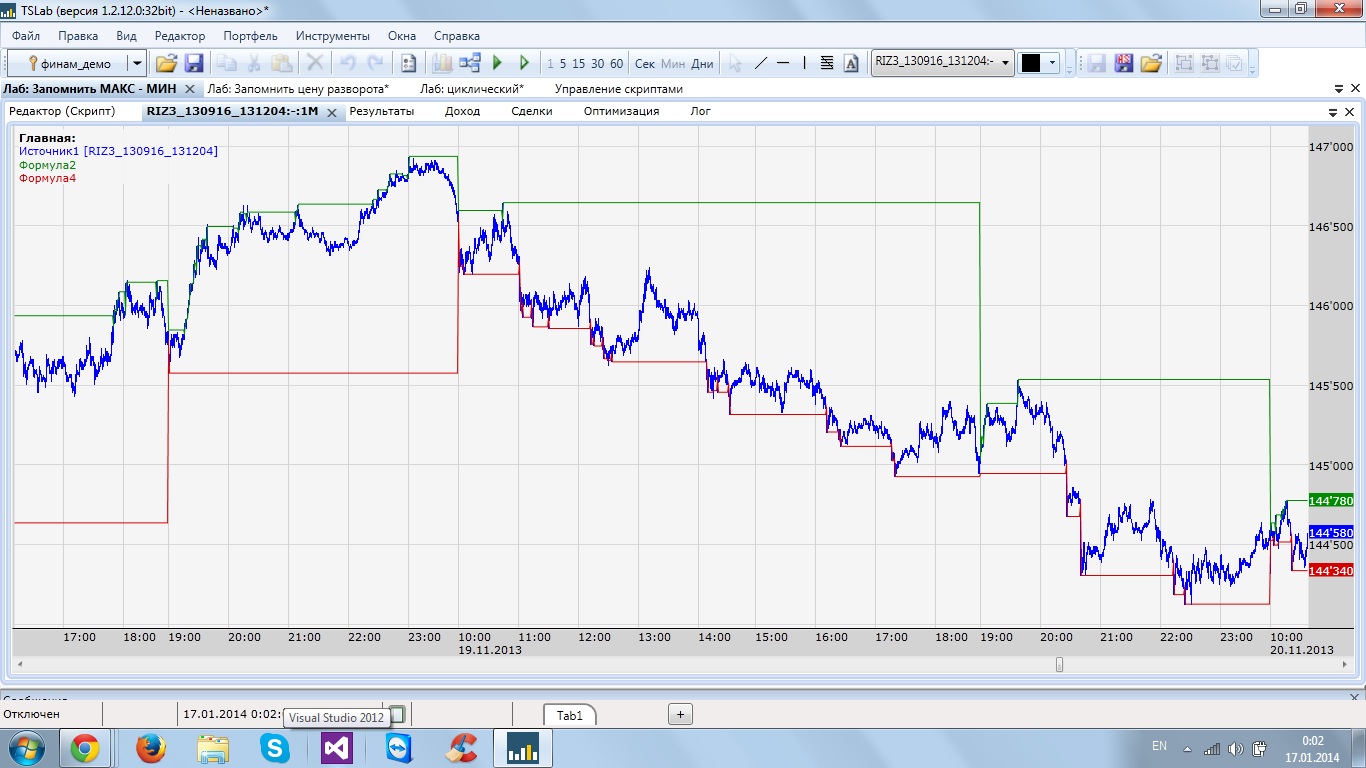Screen dimensions: 1366x768
Task: Toggle the 60 interval timeframe
Action: [x=616, y=64]
